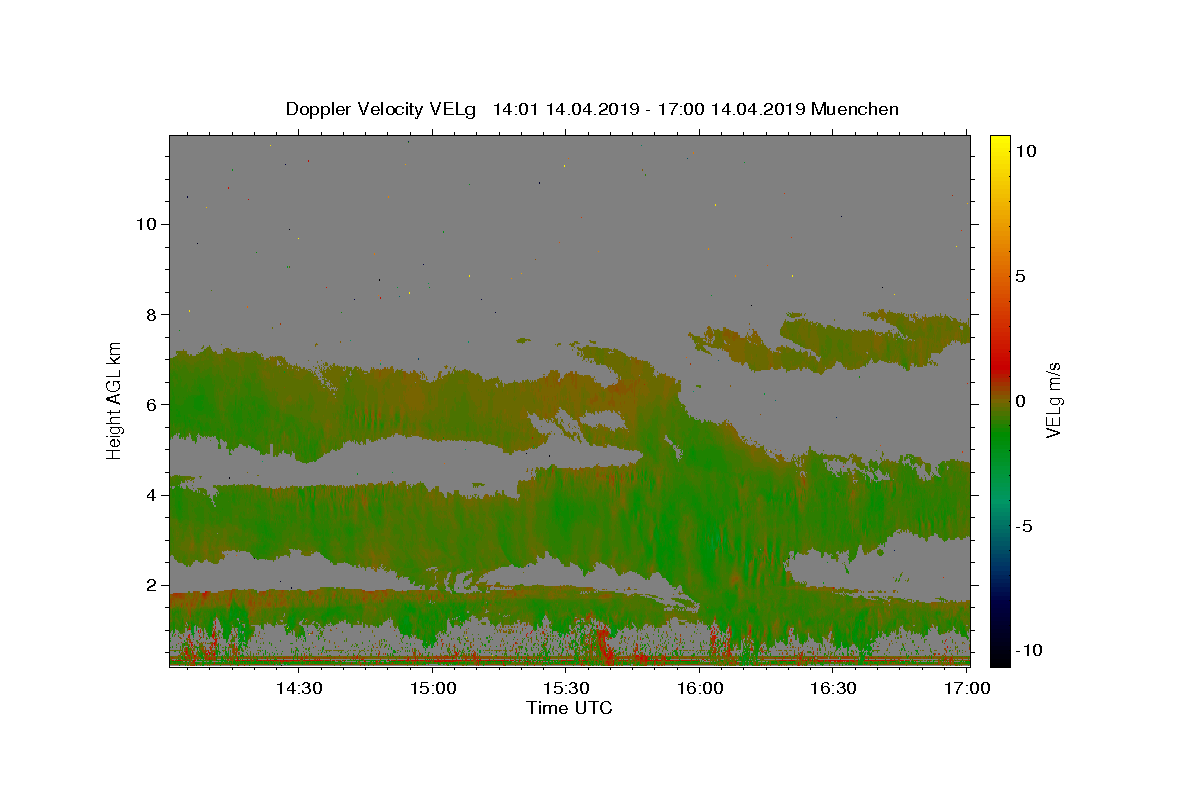Click the 16:00 time tick label
This screenshot has width=1200, height=800.
pos(701,689)
